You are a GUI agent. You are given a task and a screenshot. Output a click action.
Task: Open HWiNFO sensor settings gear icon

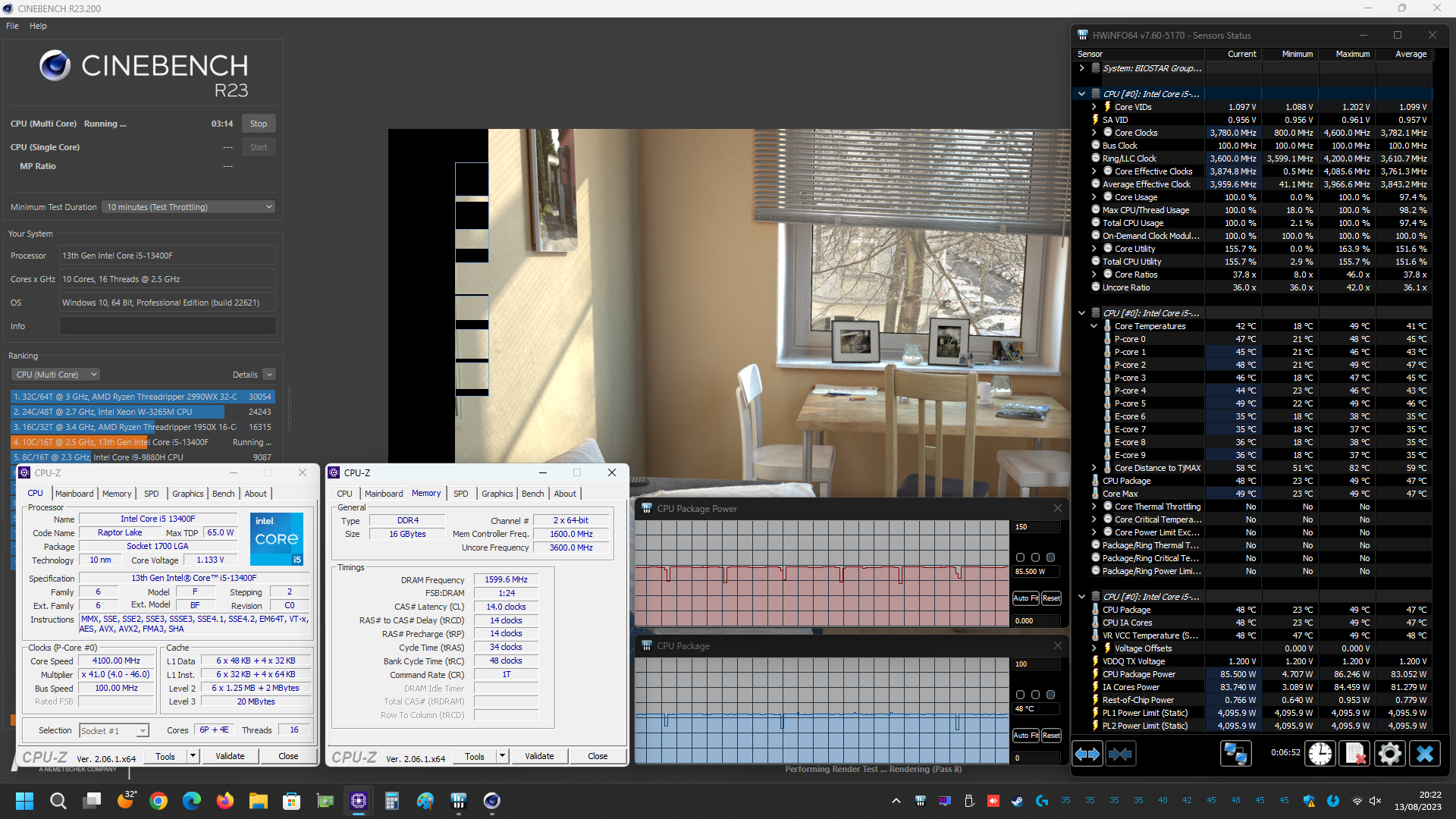click(1389, 754)
